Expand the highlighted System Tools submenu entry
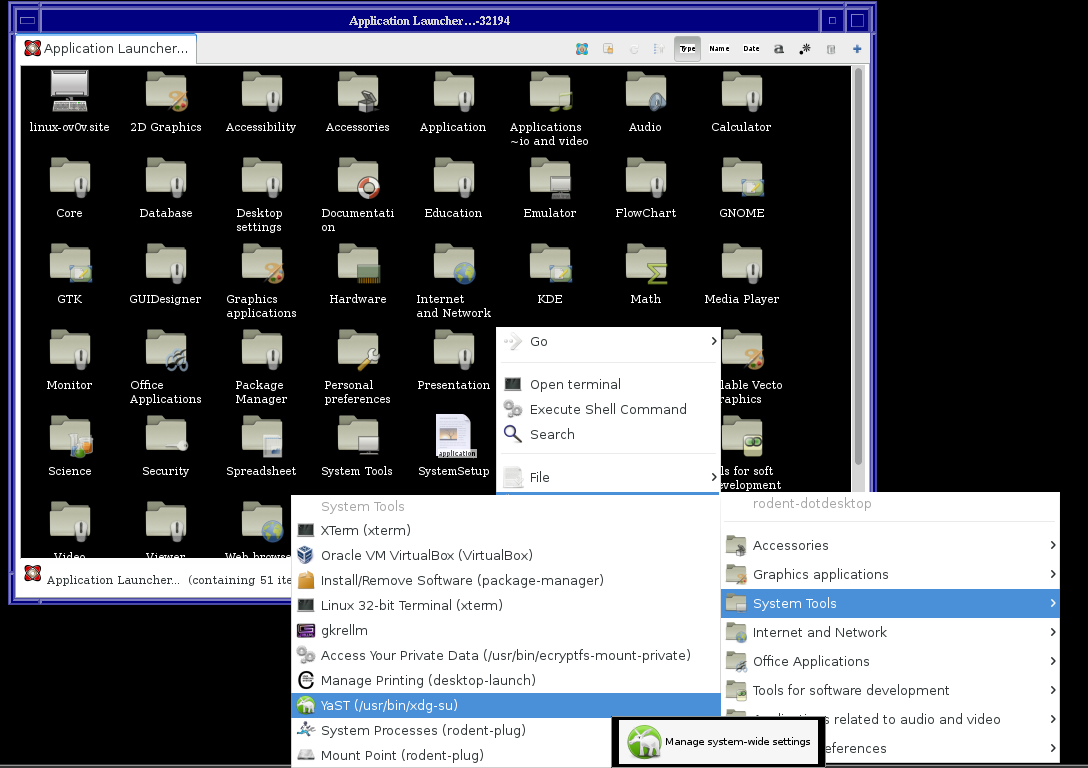This screenshot has width=1088, height=768. pyautogui.click(x=890, y=604)
